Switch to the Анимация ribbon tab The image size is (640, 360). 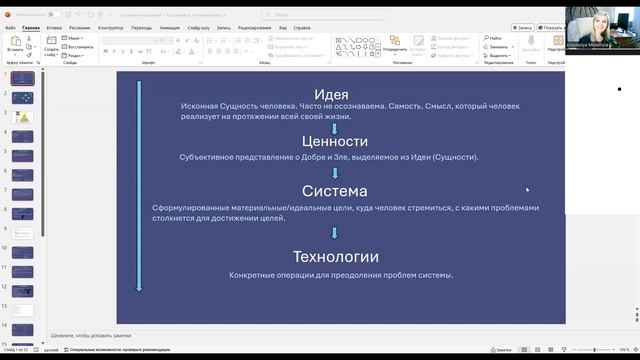[x=169, y=28]
